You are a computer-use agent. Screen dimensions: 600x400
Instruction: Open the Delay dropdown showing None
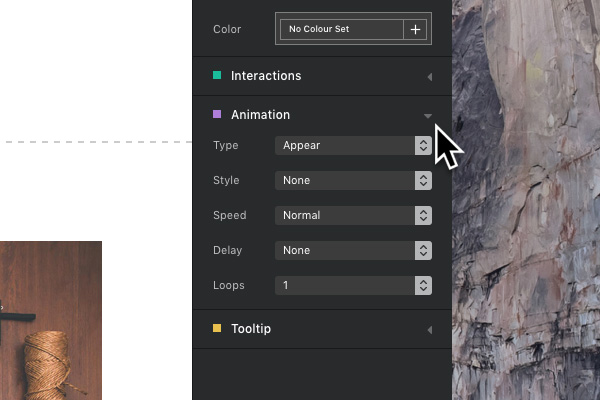pos(353,250)
